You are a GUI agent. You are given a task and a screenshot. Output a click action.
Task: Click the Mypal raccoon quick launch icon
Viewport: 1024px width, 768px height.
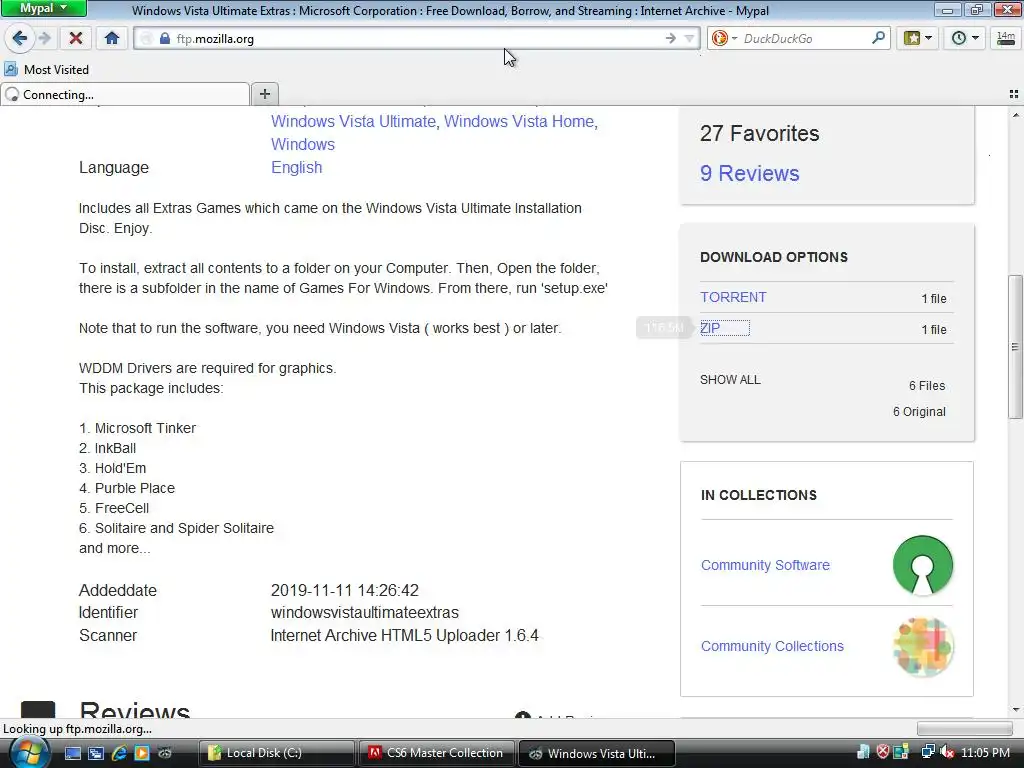pos(165,753)
